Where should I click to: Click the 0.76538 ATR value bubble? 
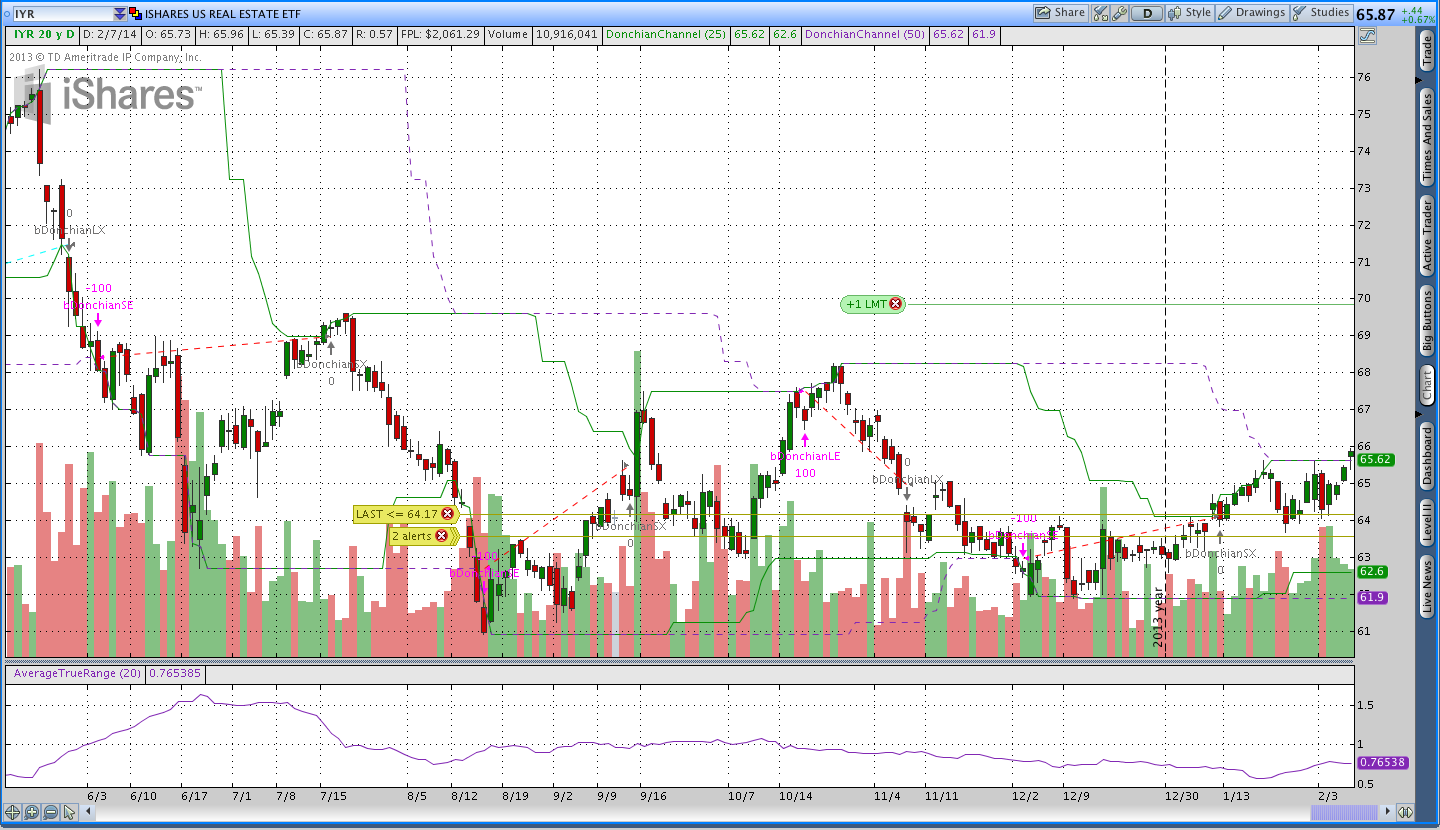coord(1382,763)
